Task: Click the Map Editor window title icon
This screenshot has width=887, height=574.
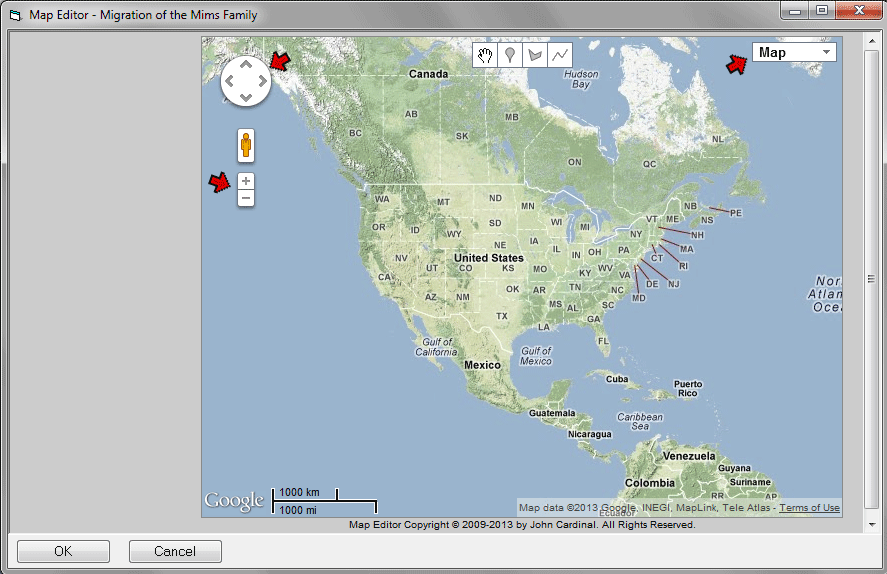Action: (15, 15)
